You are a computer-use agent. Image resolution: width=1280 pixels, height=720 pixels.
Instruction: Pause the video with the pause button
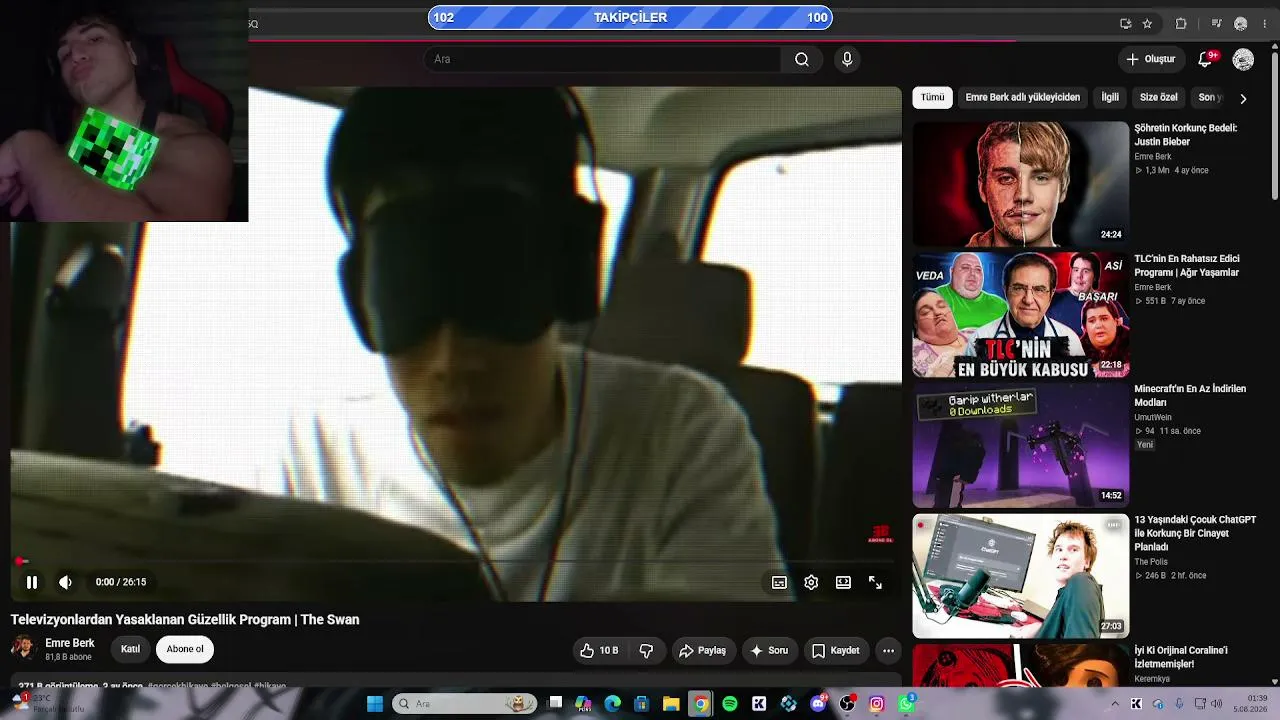32,582
